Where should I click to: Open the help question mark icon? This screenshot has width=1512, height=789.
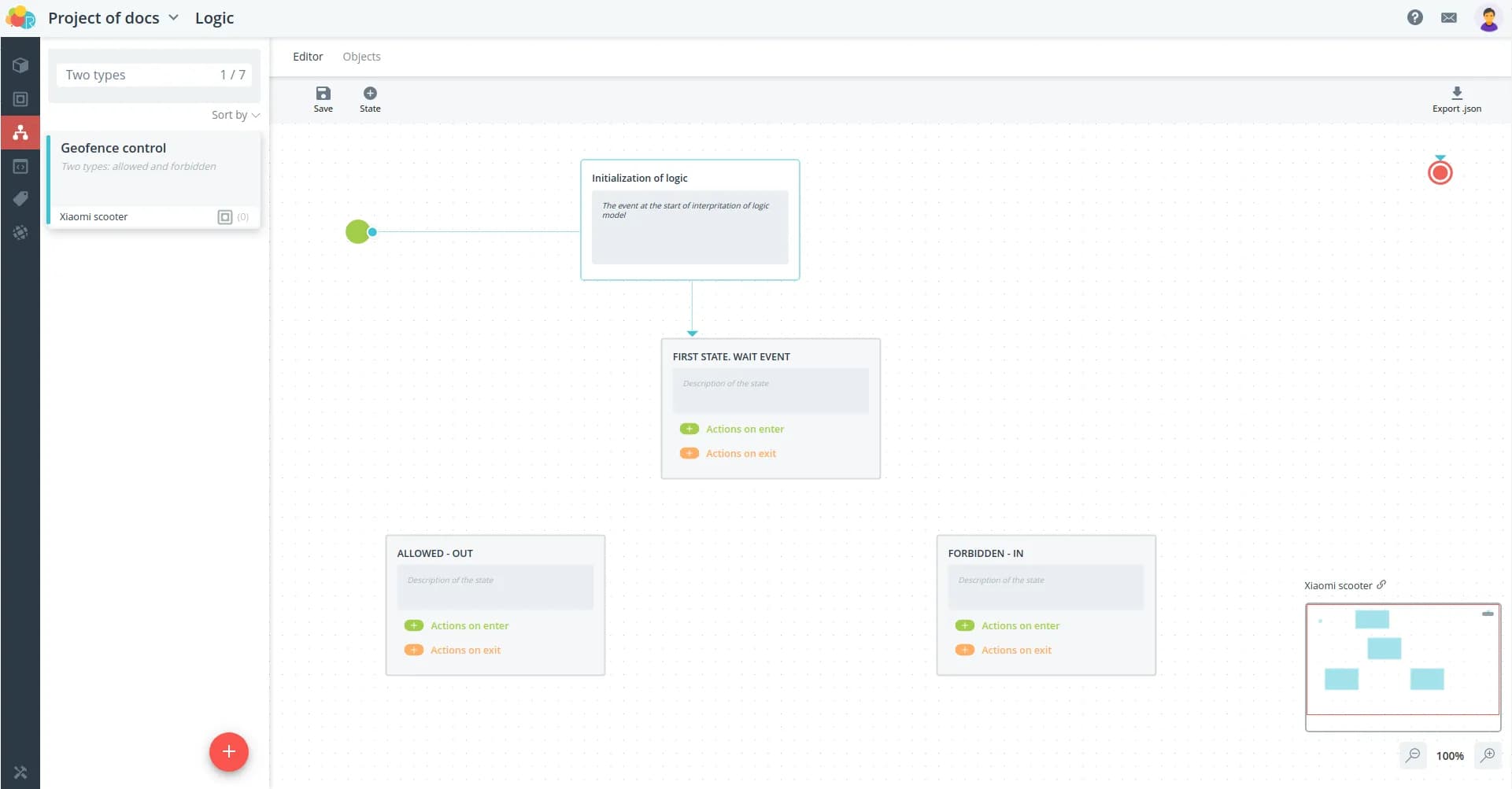(1414, 17)
